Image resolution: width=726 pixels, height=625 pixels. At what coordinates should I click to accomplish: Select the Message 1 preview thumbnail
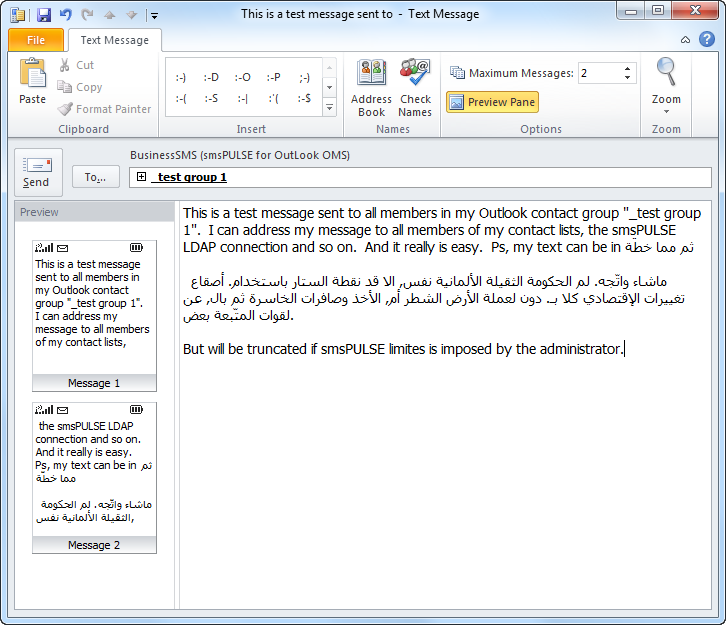[94, 316]
